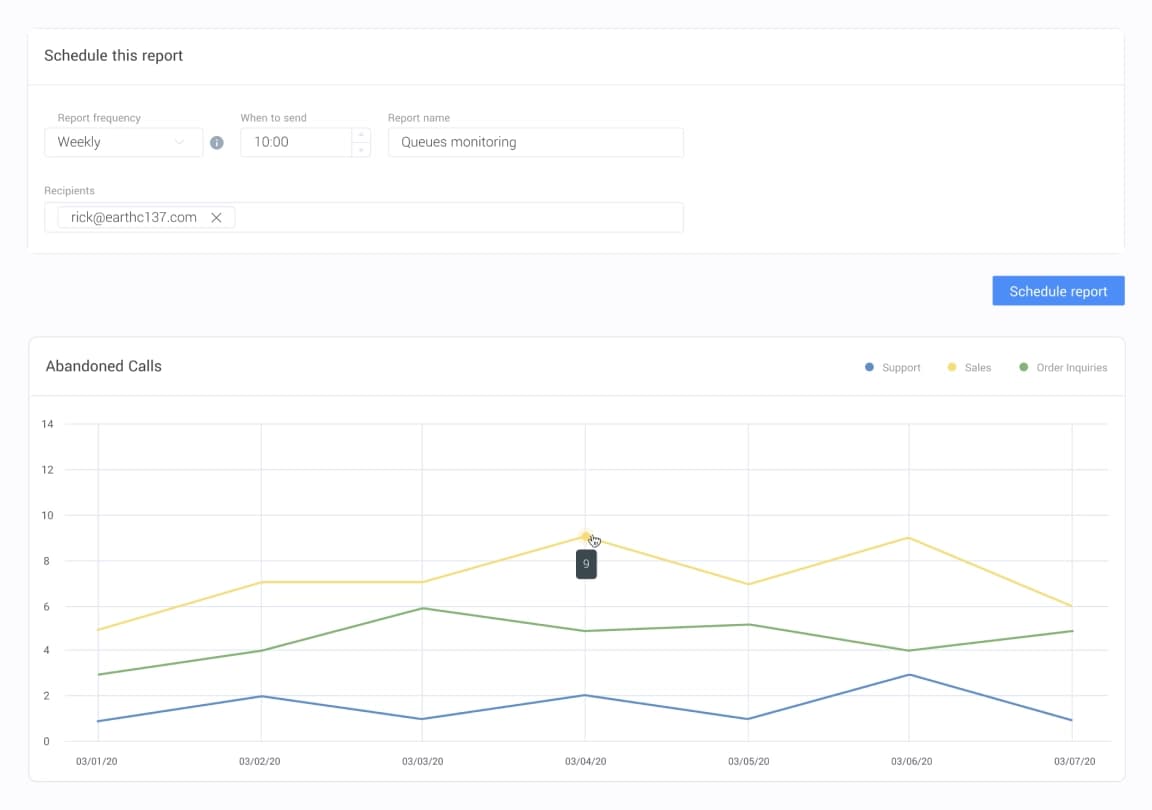Click the 03/02/20 axis label
Viewport: 1152px width, 810px height.
point(260,761)
